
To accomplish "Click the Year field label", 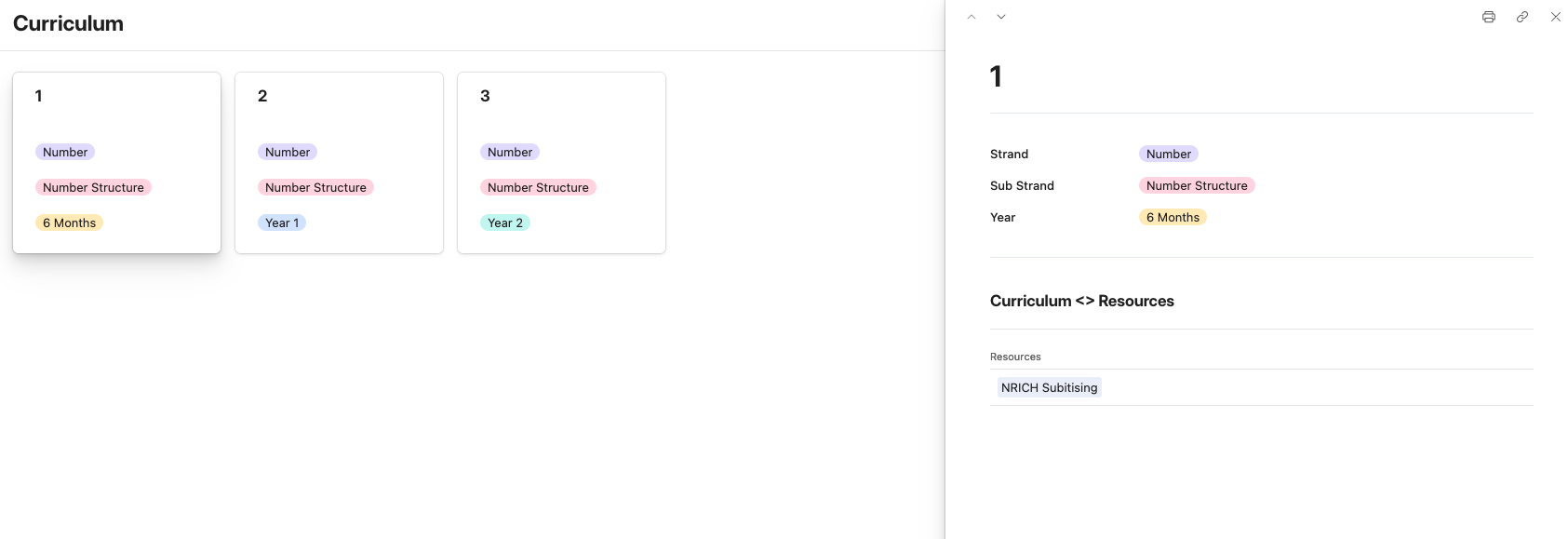I will 1002,217.
